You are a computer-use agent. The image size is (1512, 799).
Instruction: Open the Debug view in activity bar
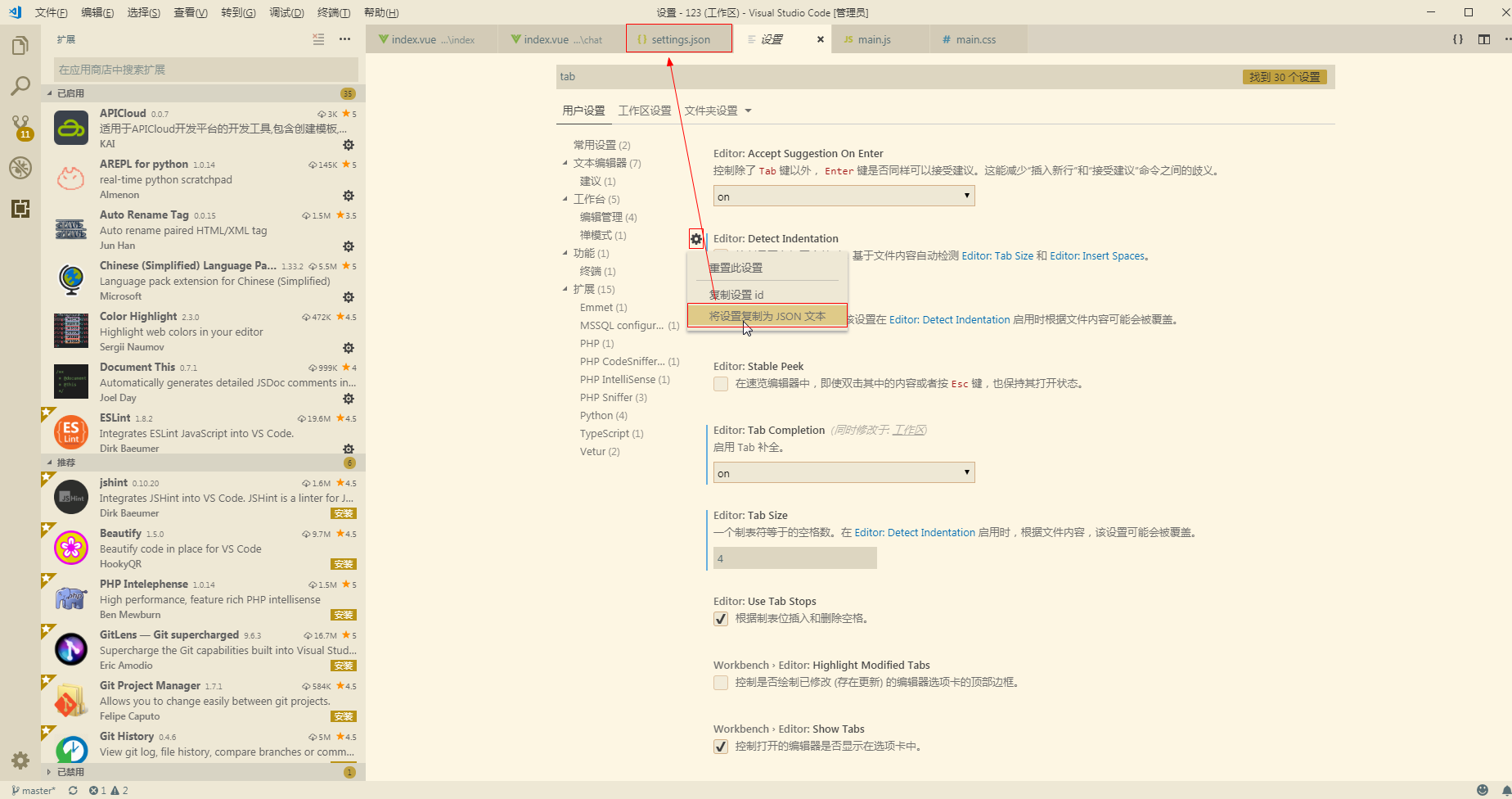[20, 168]
